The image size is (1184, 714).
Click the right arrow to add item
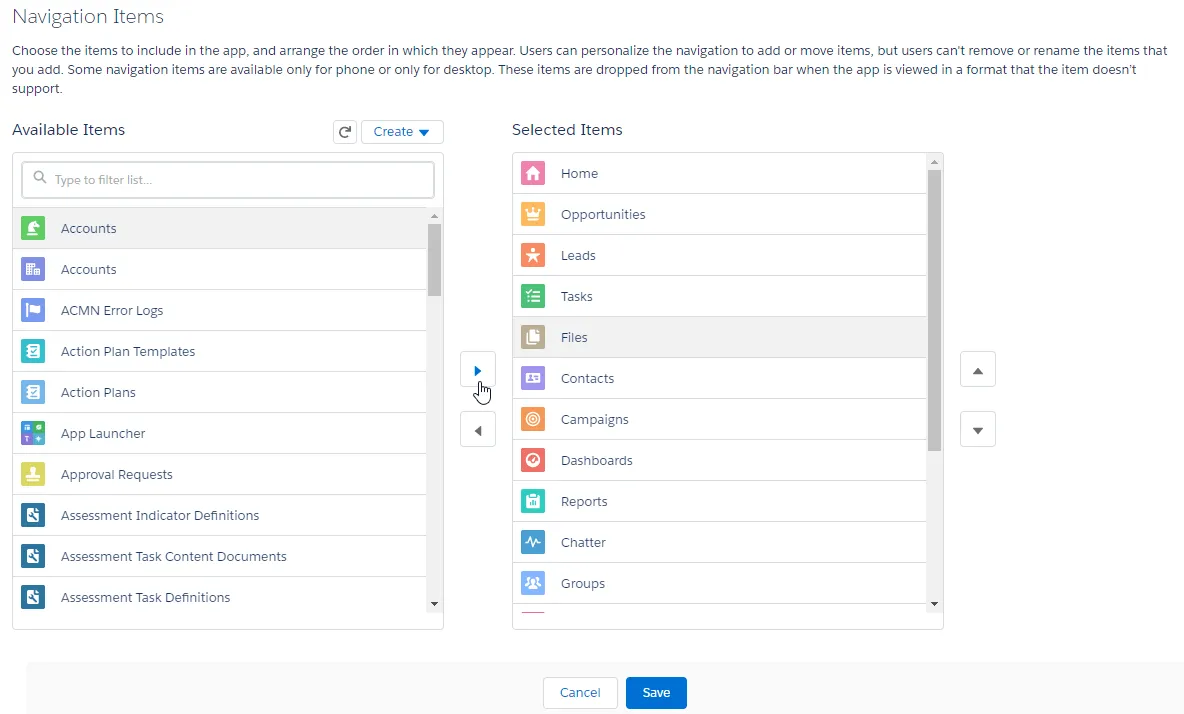point(478,371)
